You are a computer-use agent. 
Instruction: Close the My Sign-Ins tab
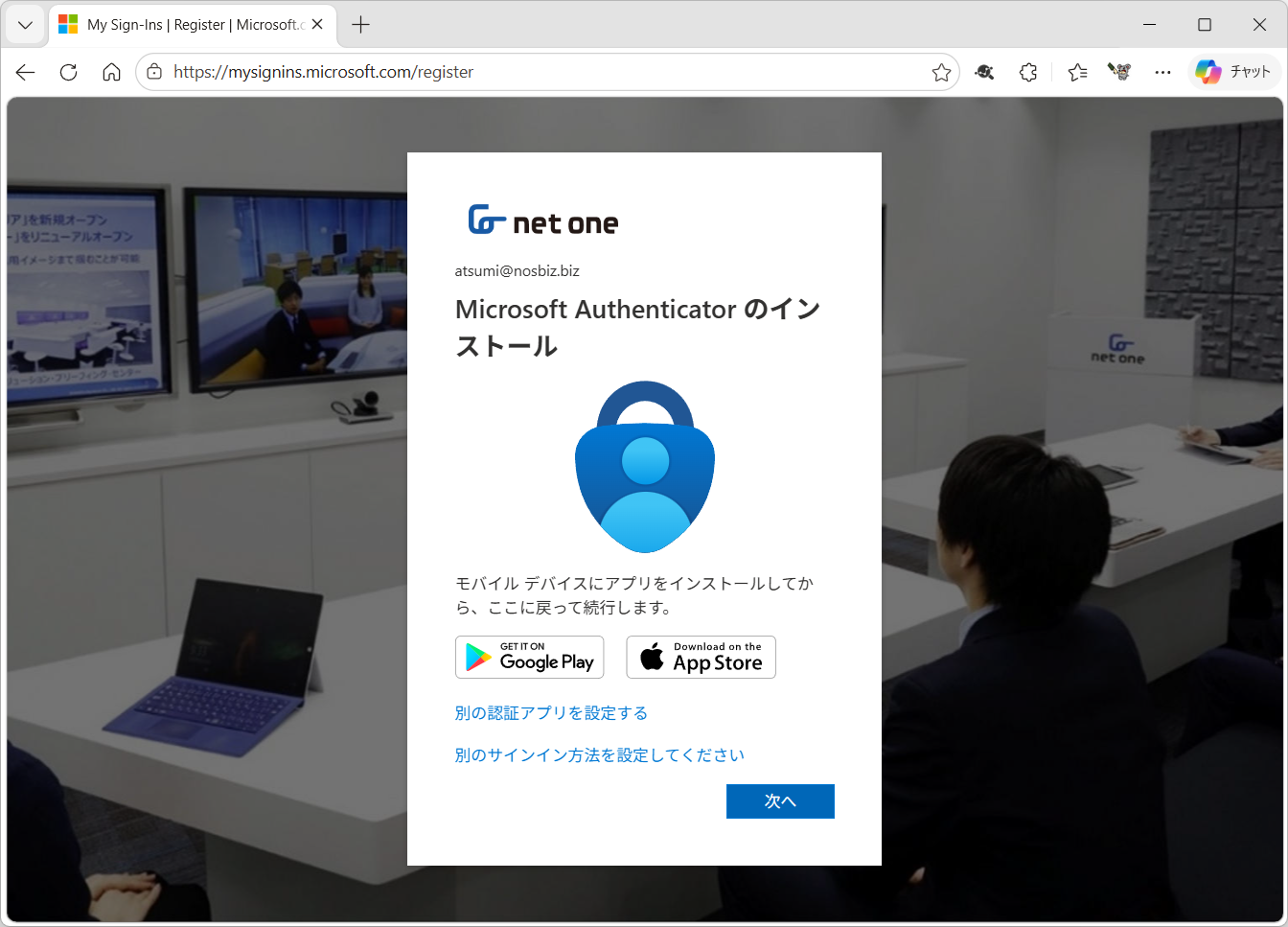click(317, 25)
